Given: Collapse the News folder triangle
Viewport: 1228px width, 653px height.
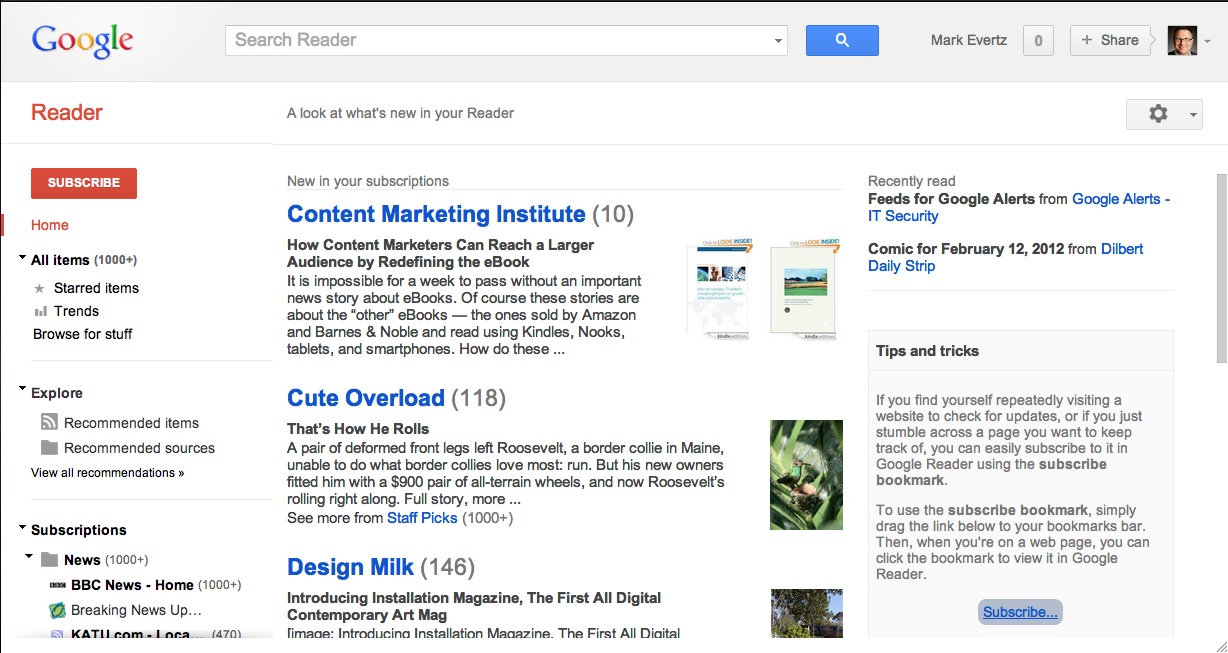Looking at the screenshot, I should pyautogui.click(x=29, y=555).
